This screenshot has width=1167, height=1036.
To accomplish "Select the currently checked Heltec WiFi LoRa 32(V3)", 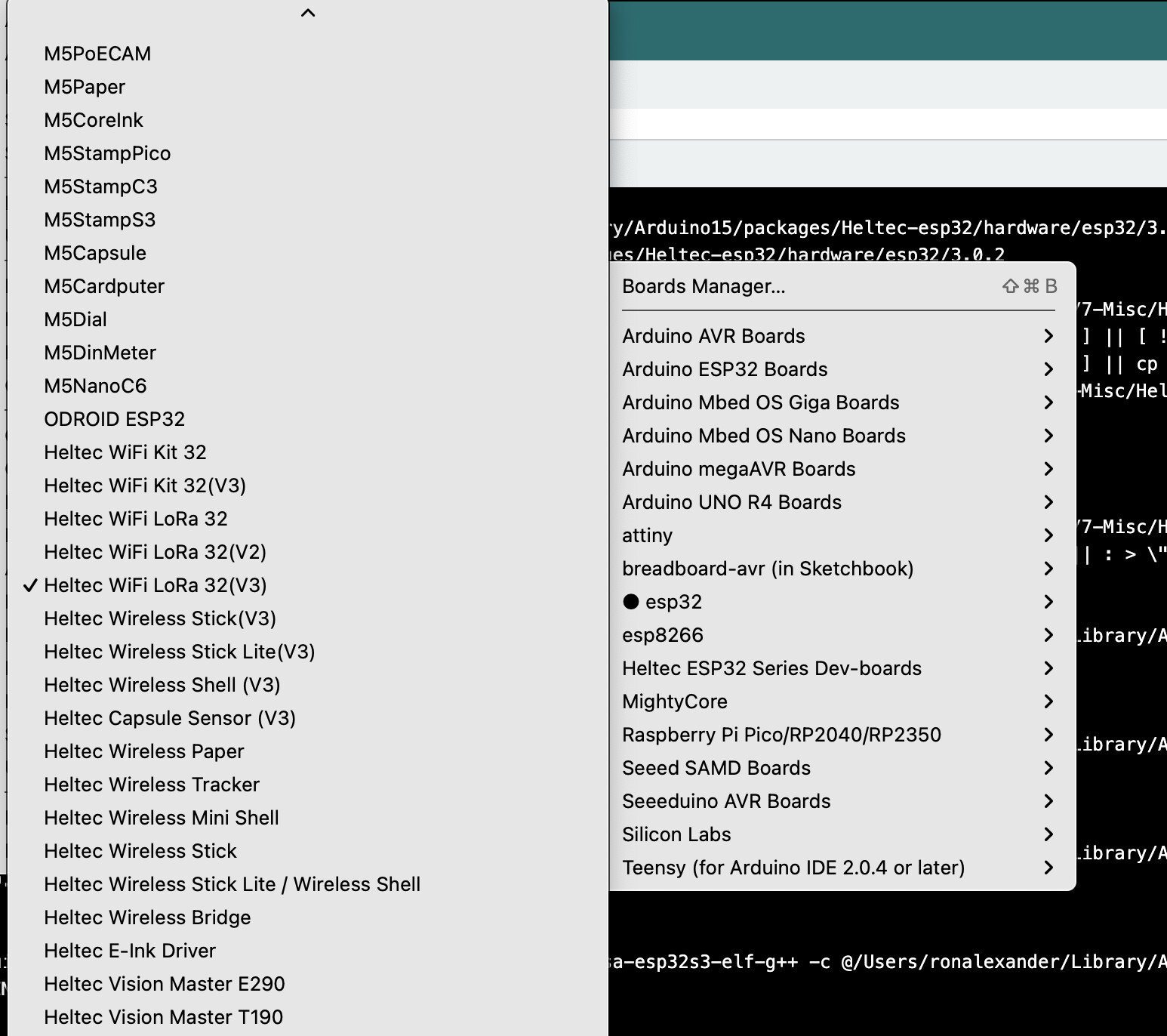I will [x=155, y=585].
